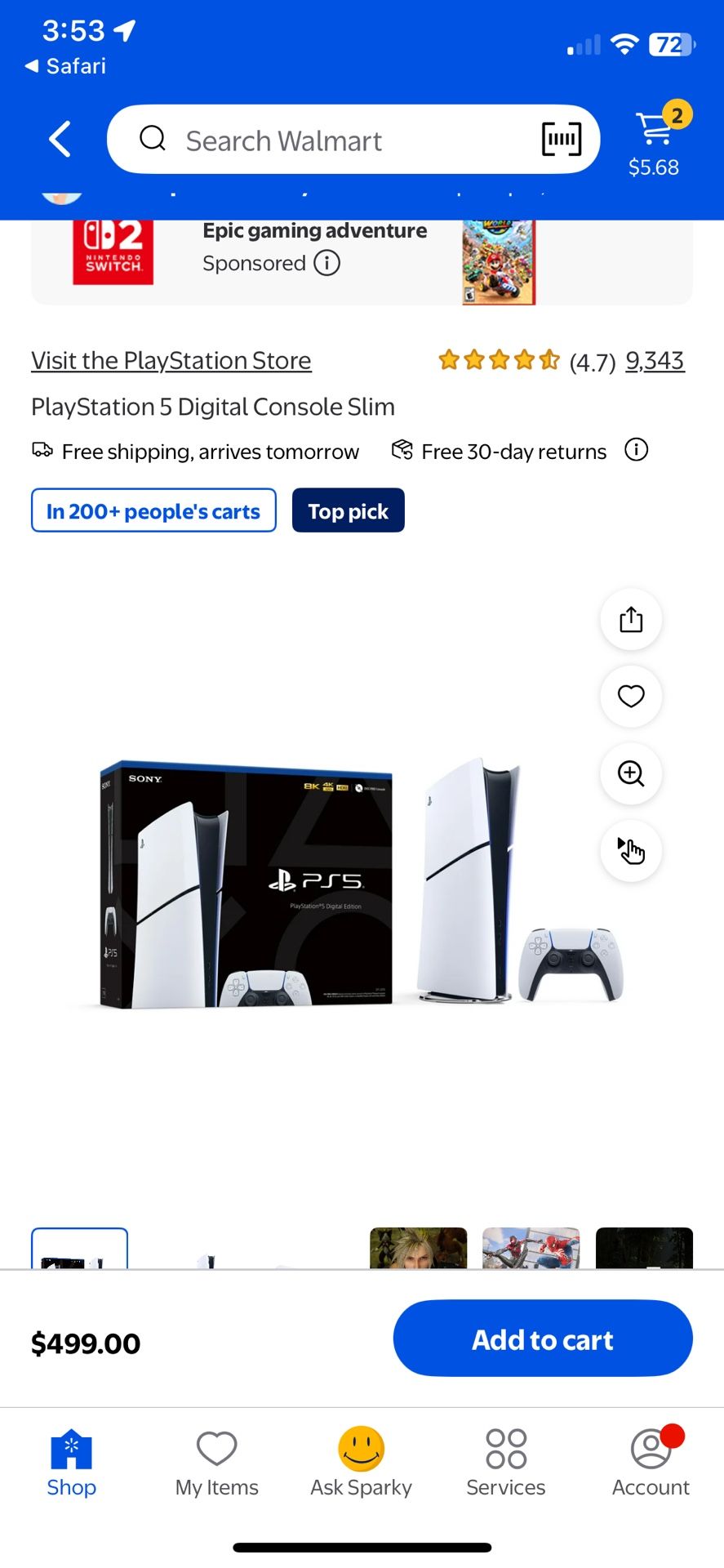Open the barcode scanner icon

[562, 140]
